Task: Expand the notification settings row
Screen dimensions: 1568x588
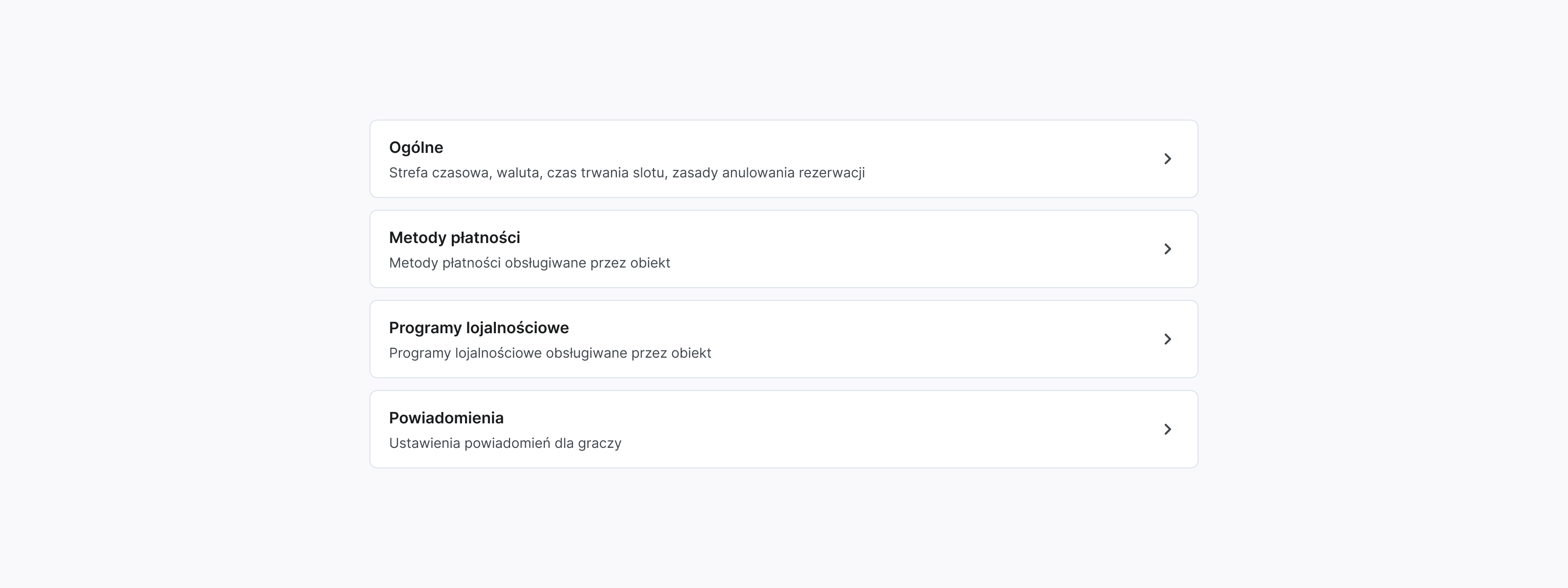Action: point(784,429)
